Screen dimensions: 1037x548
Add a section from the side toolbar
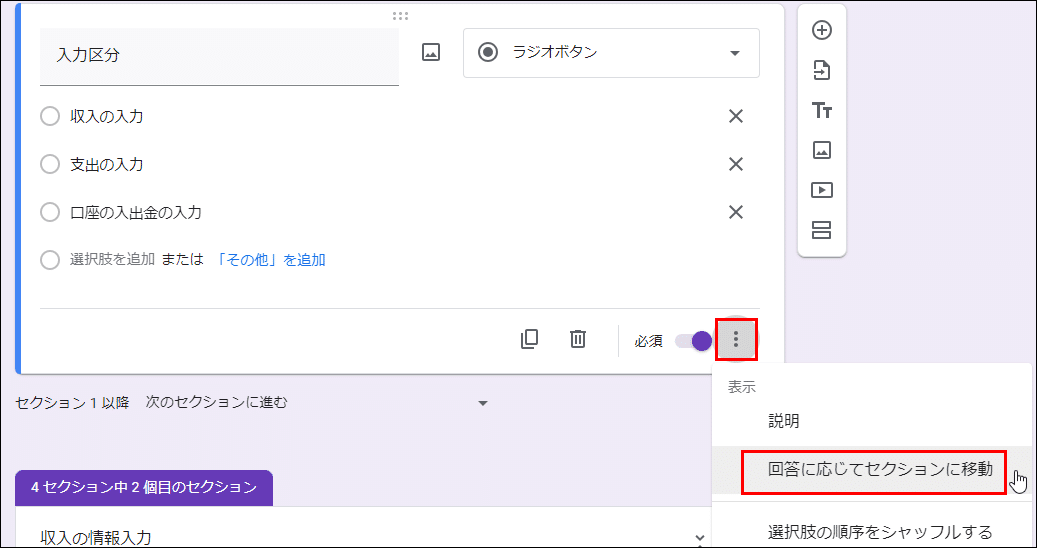[x=821, y=231]
